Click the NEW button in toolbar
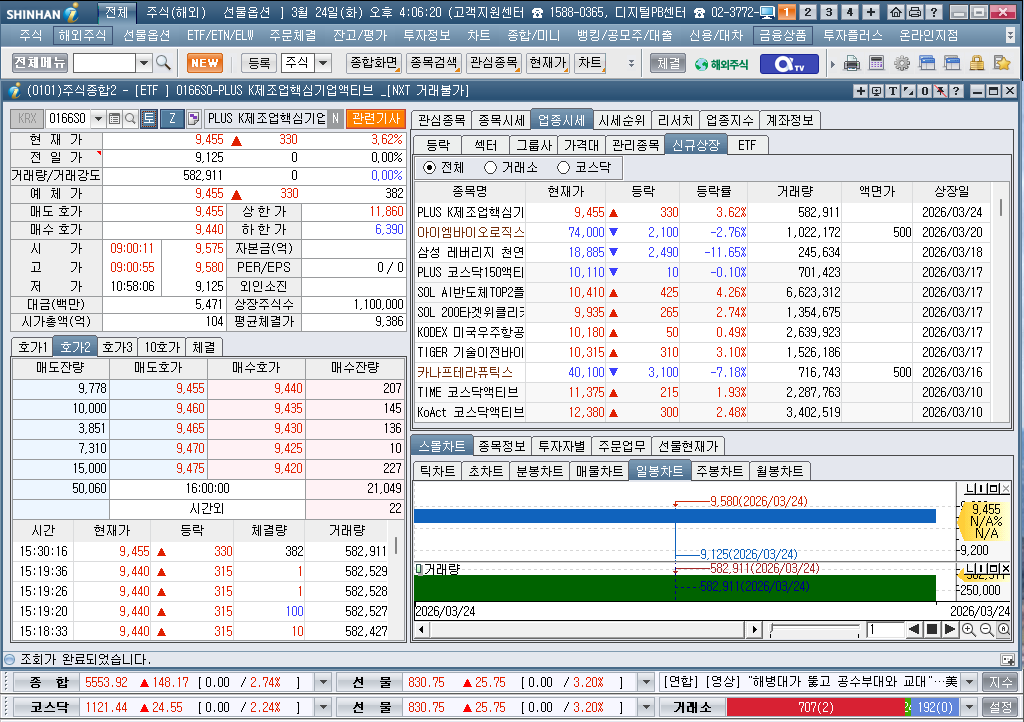 pos(204,63)
